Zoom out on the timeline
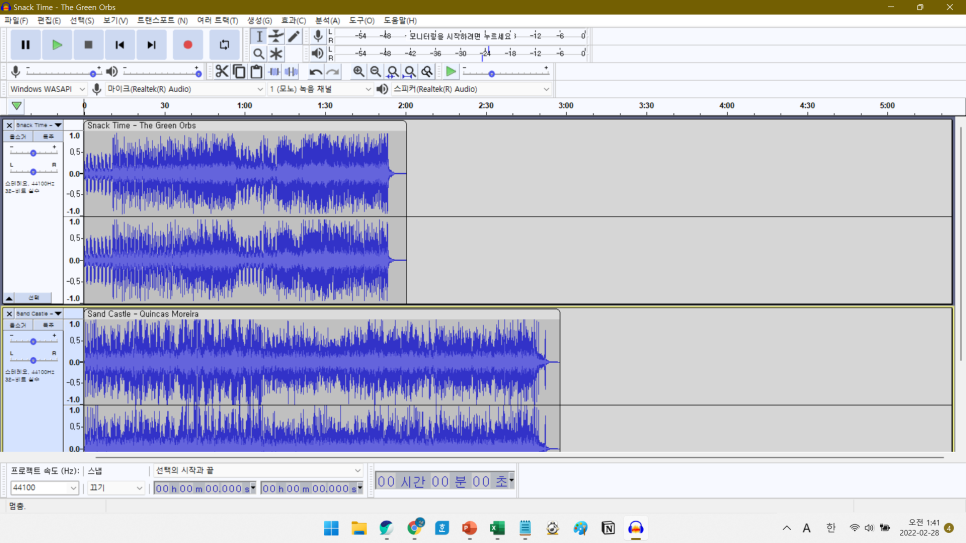Image resolution: width=966 pixels, height=543 pixels. click(x=375, y=71)
